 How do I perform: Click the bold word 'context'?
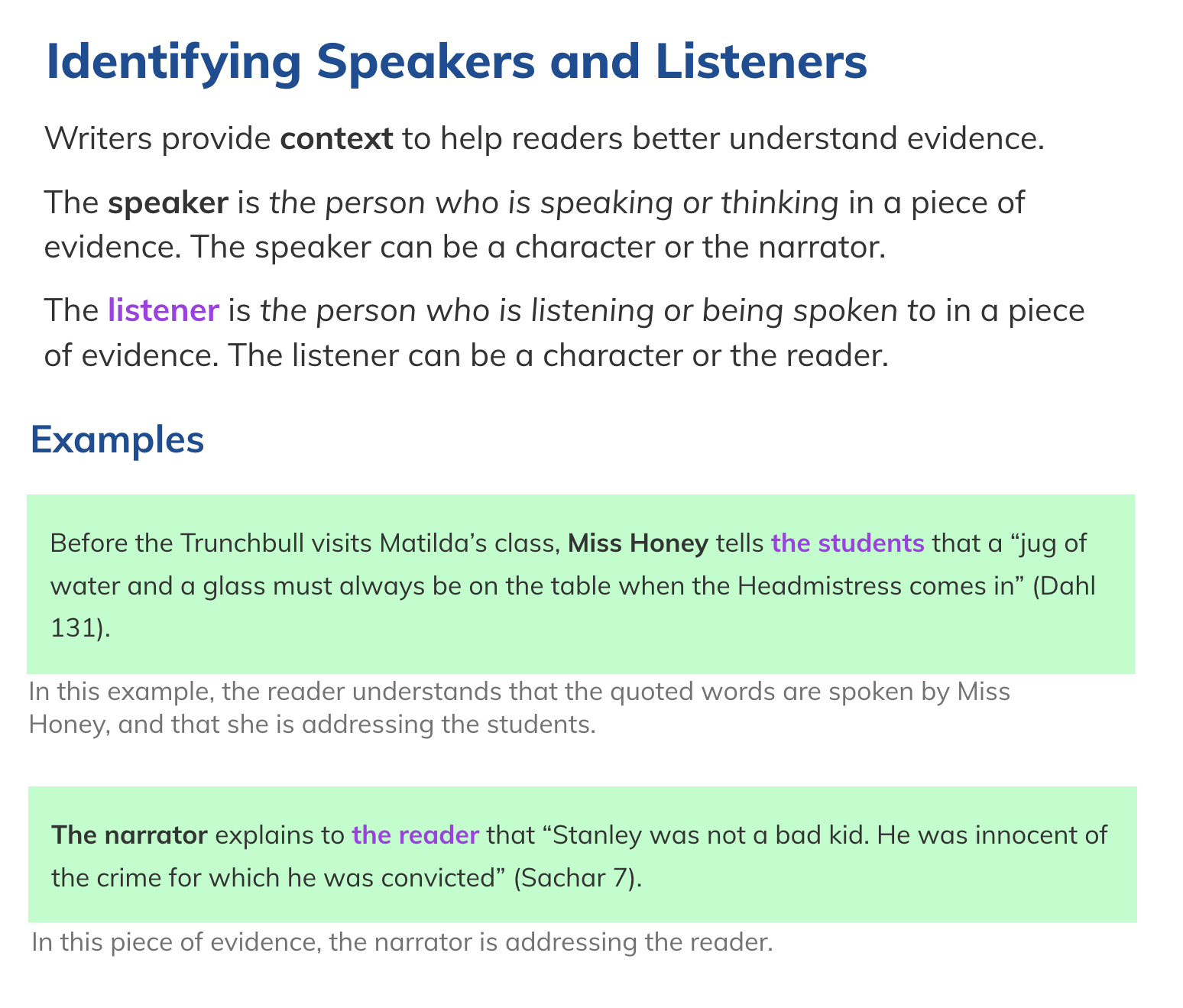click(337, 139)
